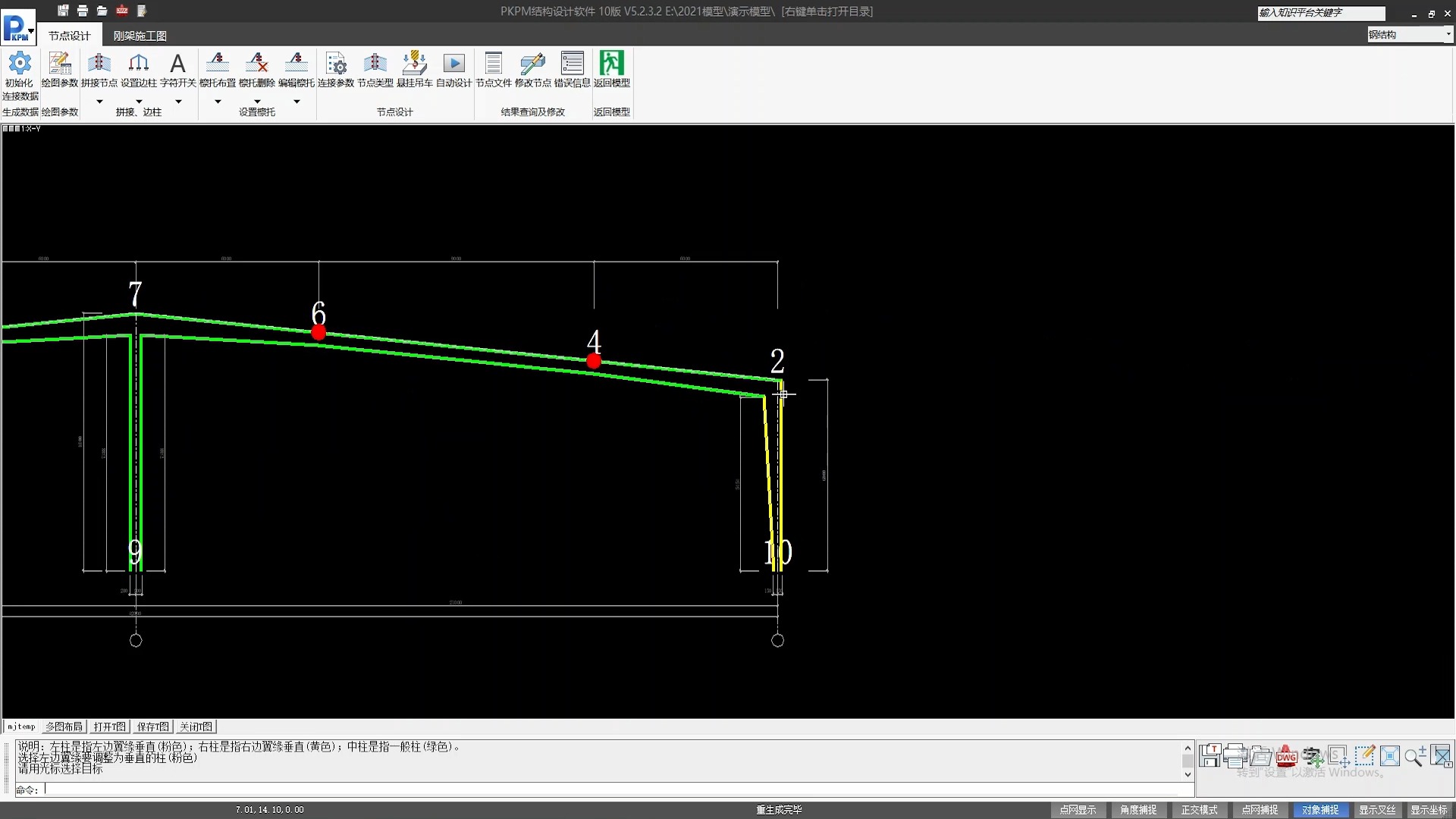Toggle 对象捕捉 object snap
The image size is (1456, 819).
(x=1320, y=810)
